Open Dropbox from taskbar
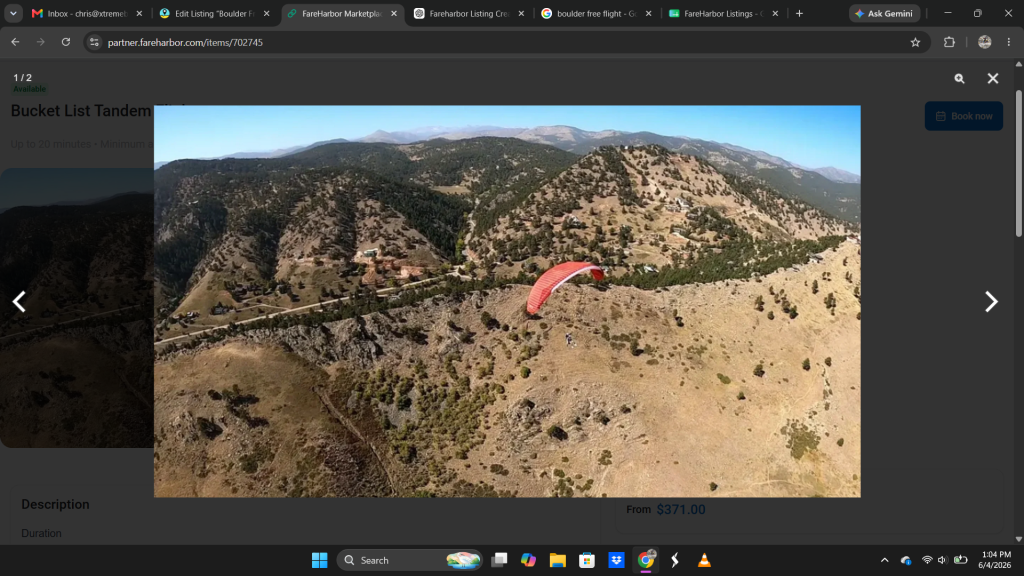 point(616,560)
